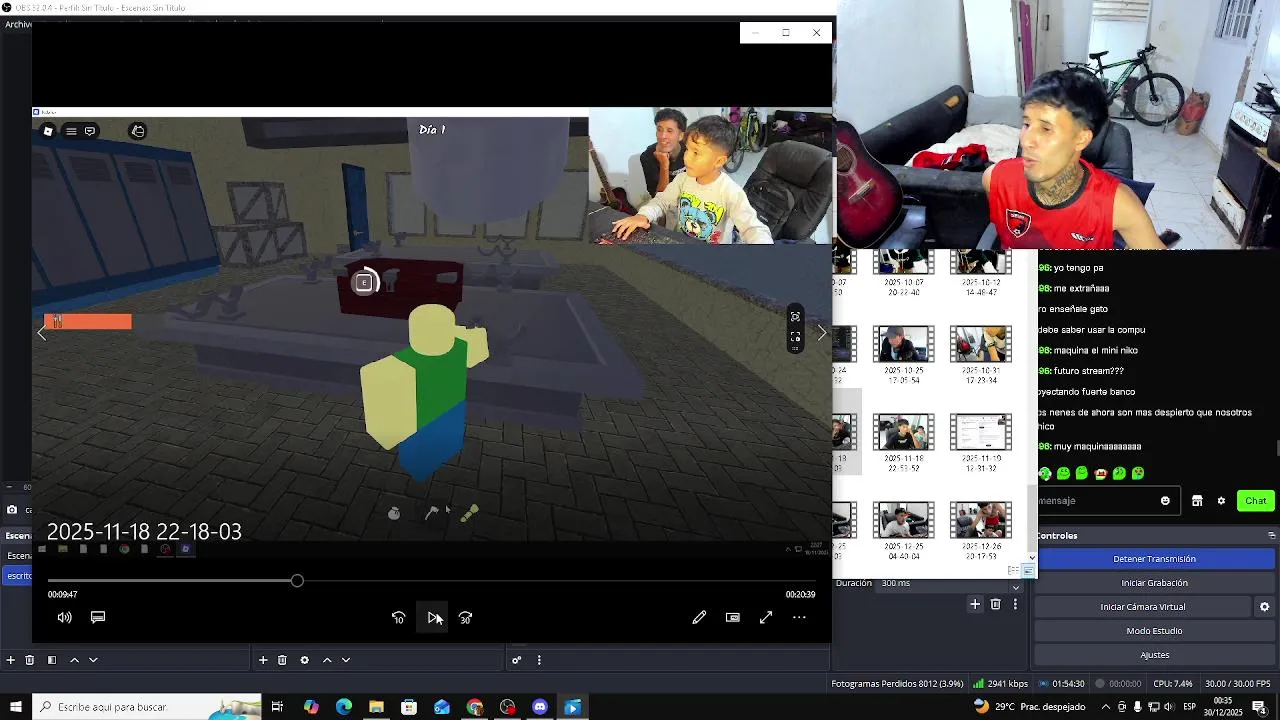Open audio mixer menu dots
This screenshot has width=1280, height=720.
pyautogui.click(x=539, y=660)
